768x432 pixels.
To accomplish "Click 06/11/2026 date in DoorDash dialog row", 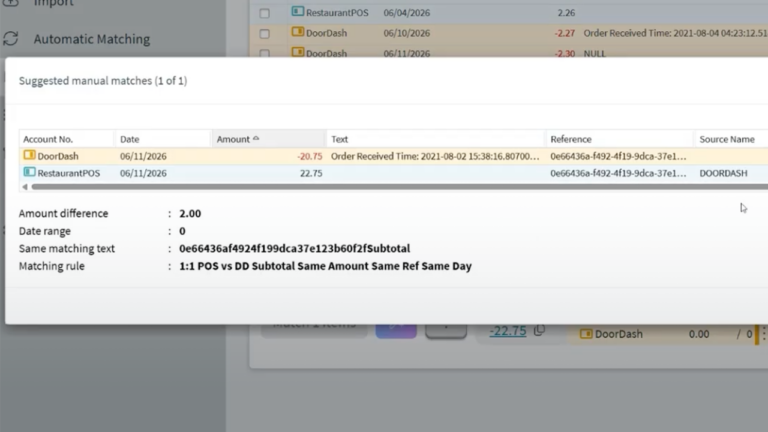I will [x=143, y=156].
